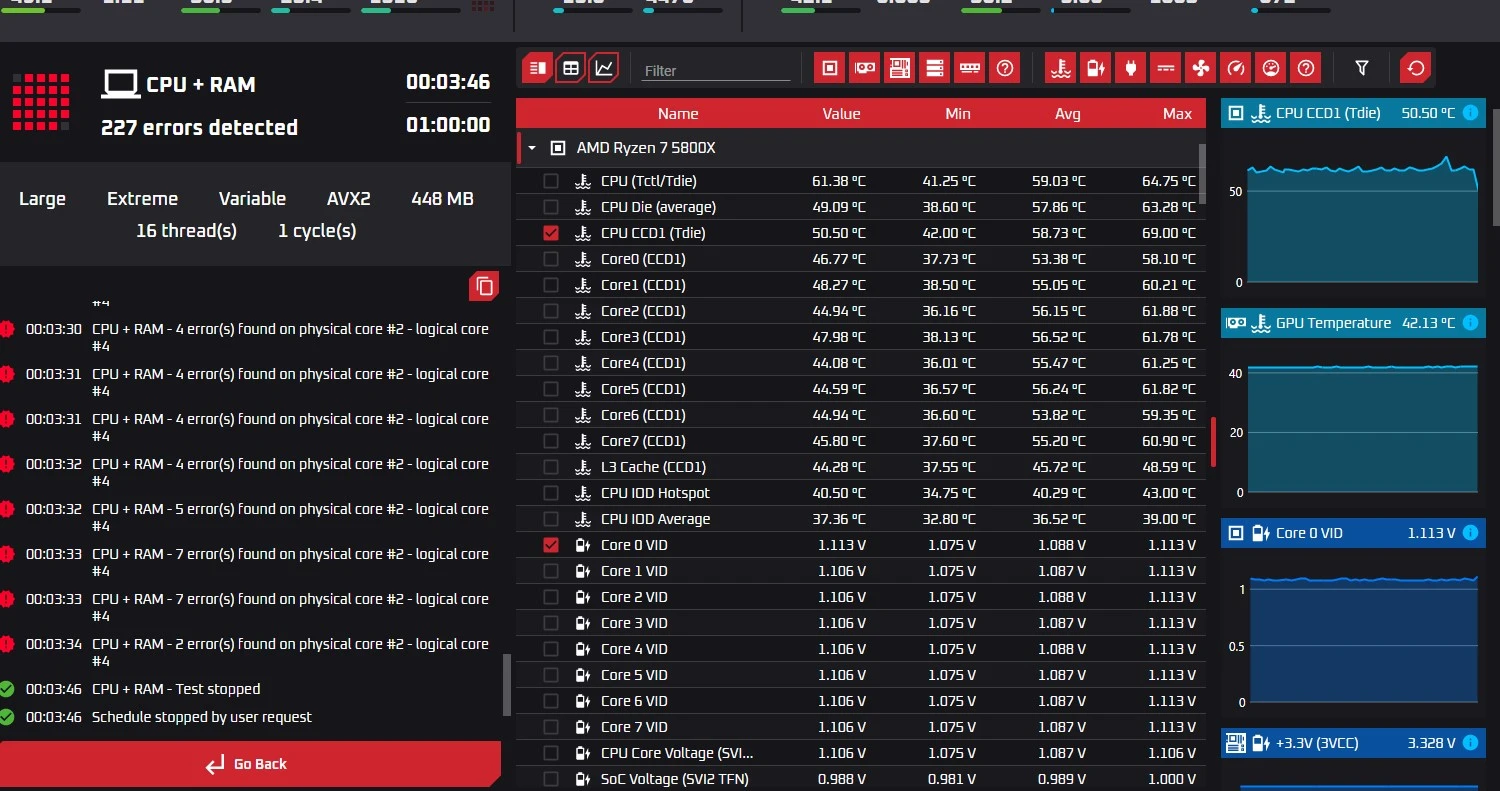Click the 0.988 V SoC voltage value
Image resolution: width=1500 pixels, height=791 pixels.
click(x=841, y=779)
